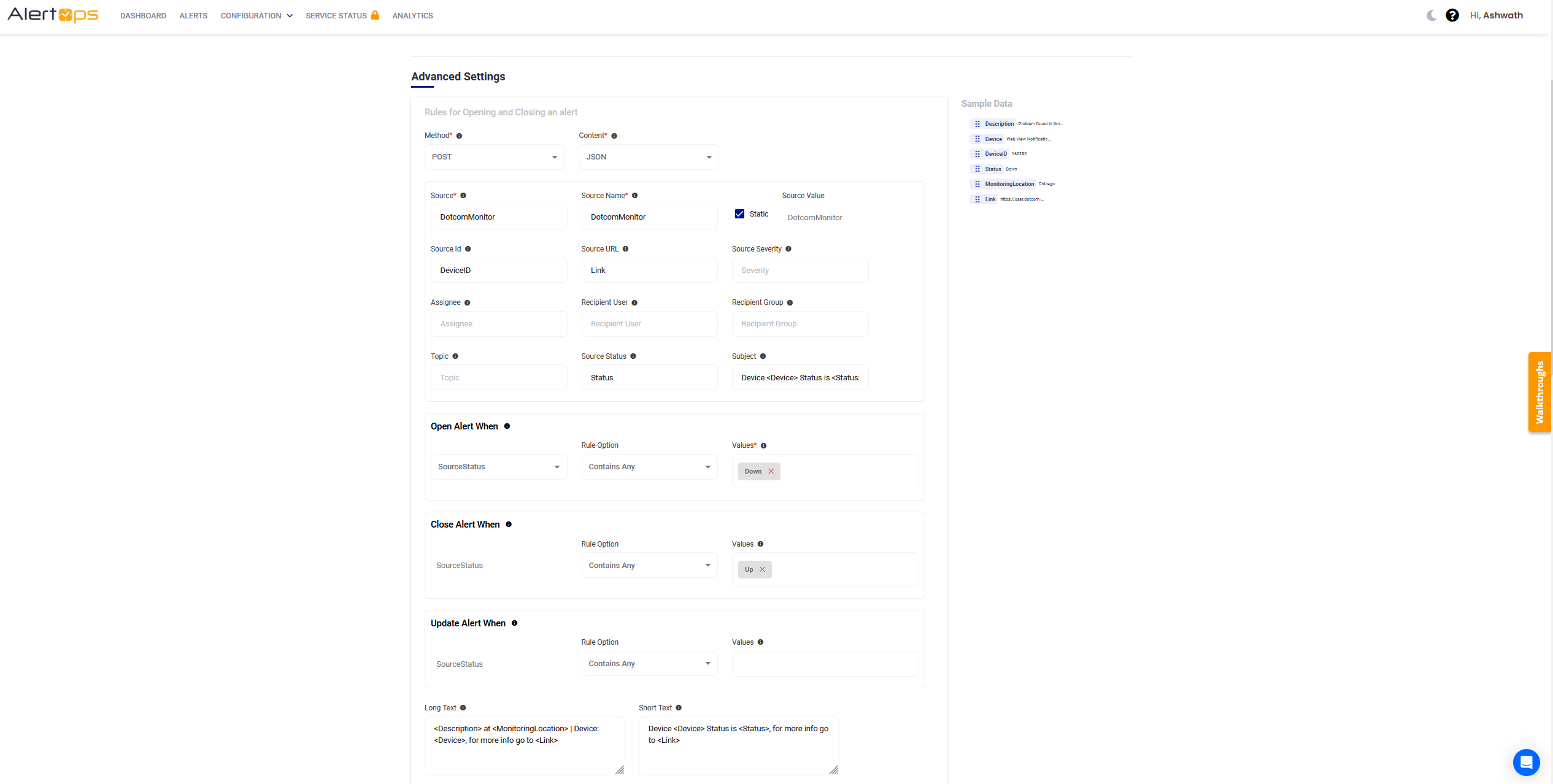The height and width of the screenshot is (784, 1553).
Task: Uncheck the Static checkbox
Action: tap(739, 214)
